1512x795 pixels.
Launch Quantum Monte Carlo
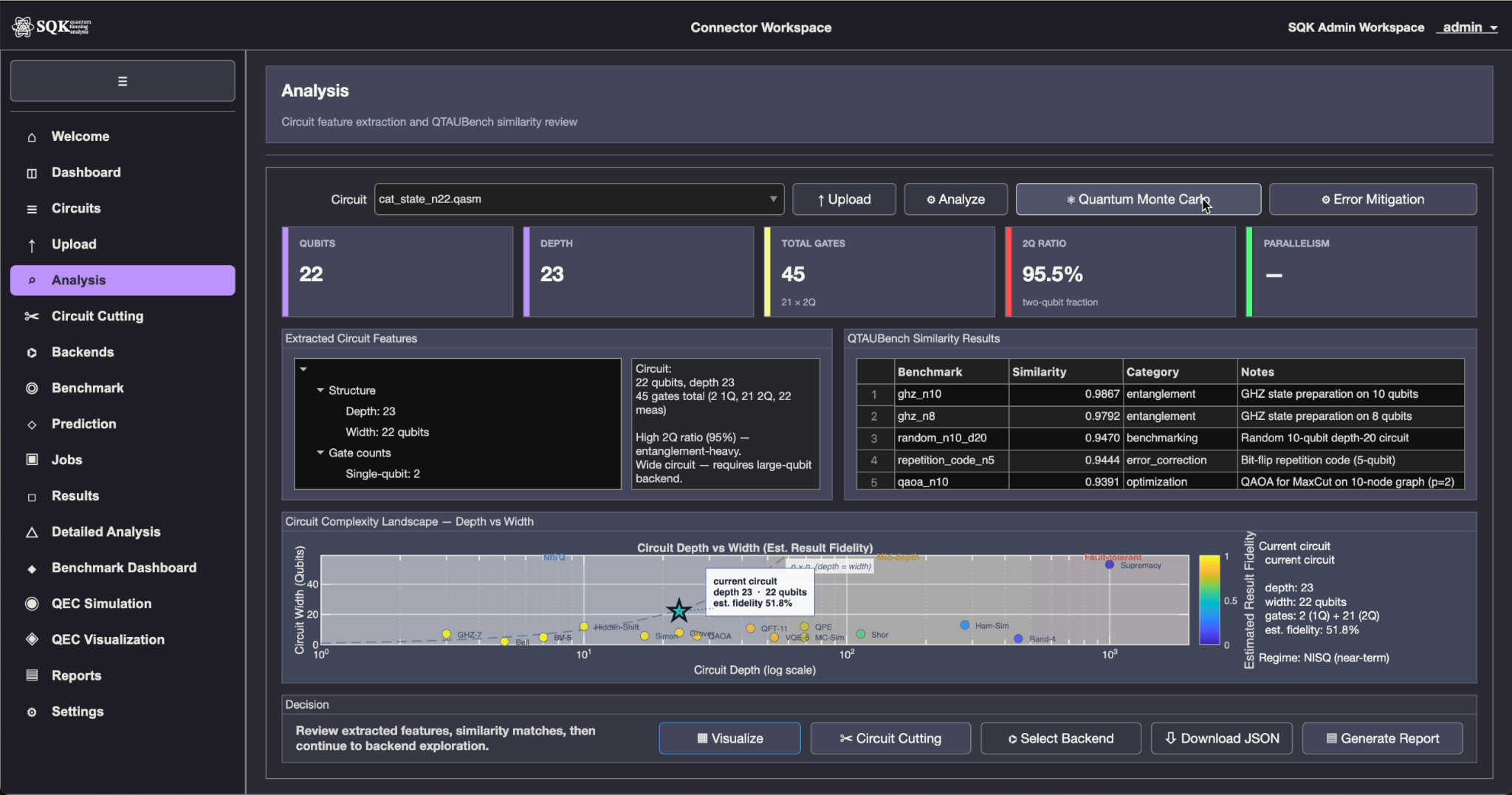pos(1138,199)
